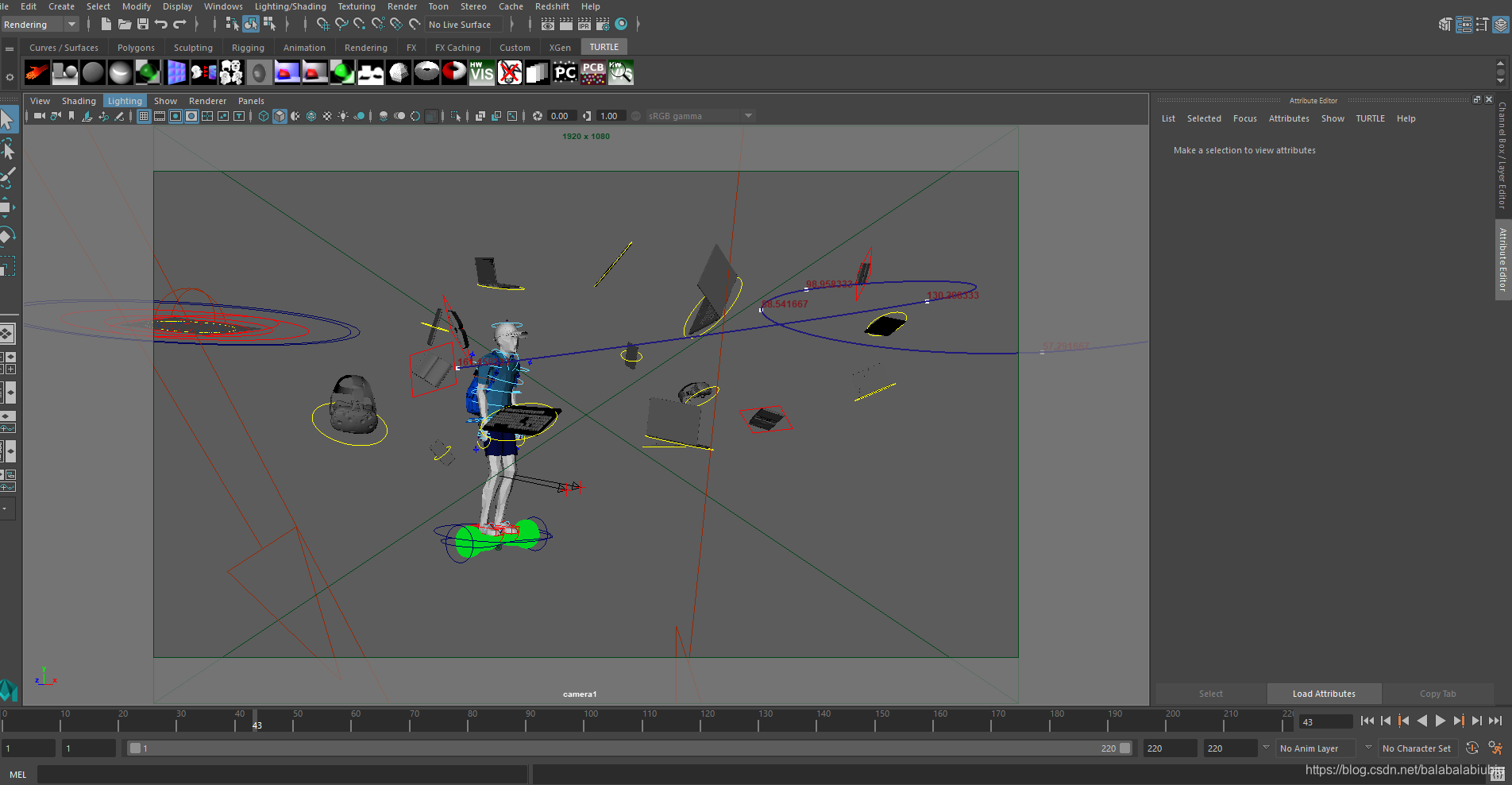Click the Copy Tab button

point(1437,694)
